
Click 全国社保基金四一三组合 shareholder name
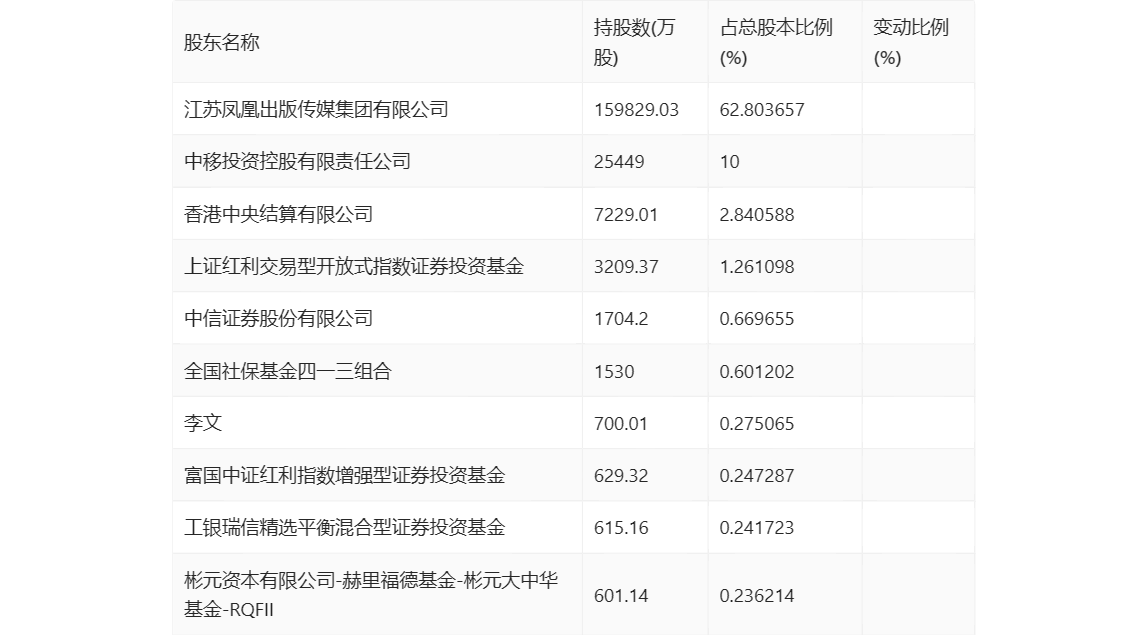click(288, 372)
